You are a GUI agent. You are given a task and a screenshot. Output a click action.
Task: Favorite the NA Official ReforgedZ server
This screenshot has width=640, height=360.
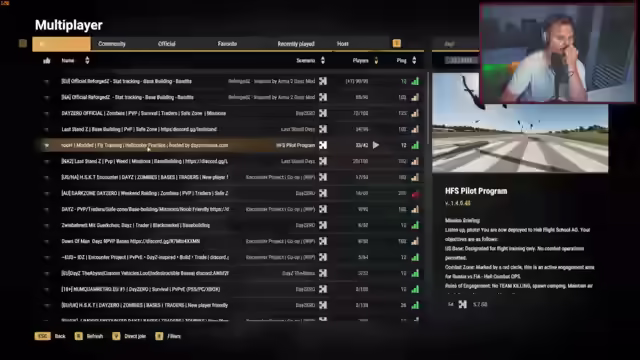pos(47,97)
